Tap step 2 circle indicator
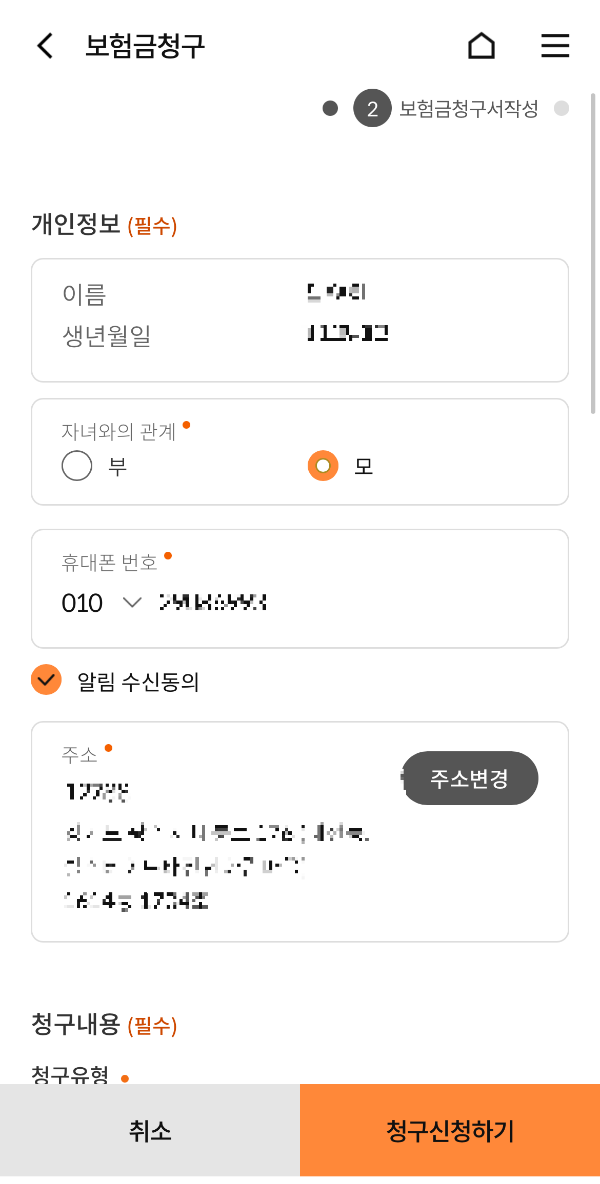This screenshot has height=1184, width=600. click(x=372, y=108)
